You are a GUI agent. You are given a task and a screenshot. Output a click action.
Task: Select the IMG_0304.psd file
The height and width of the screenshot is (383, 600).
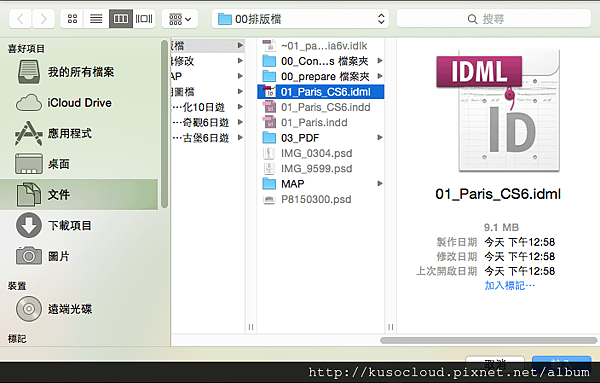tap(321, 153)
